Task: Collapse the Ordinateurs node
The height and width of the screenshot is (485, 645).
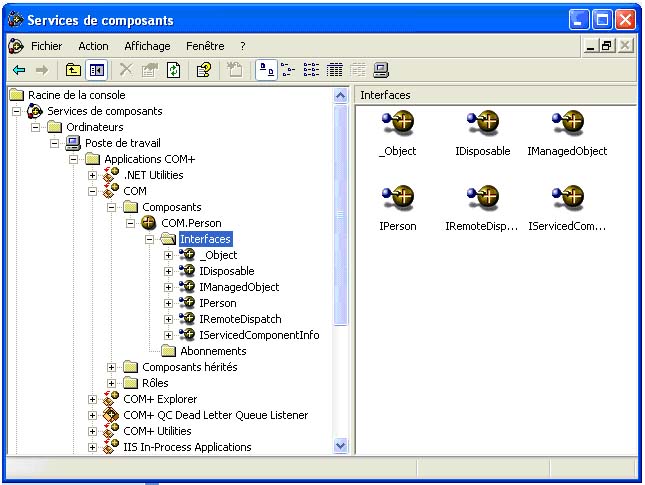Action: [x=35, y=127]
